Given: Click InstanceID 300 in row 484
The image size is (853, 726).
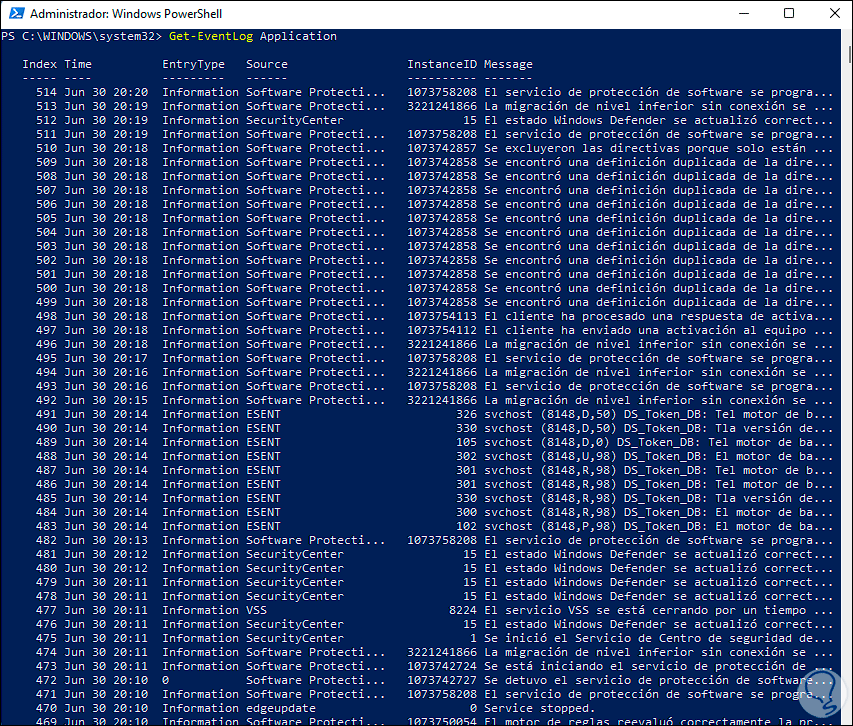Looking at the screenshot, I should point(466,512).
